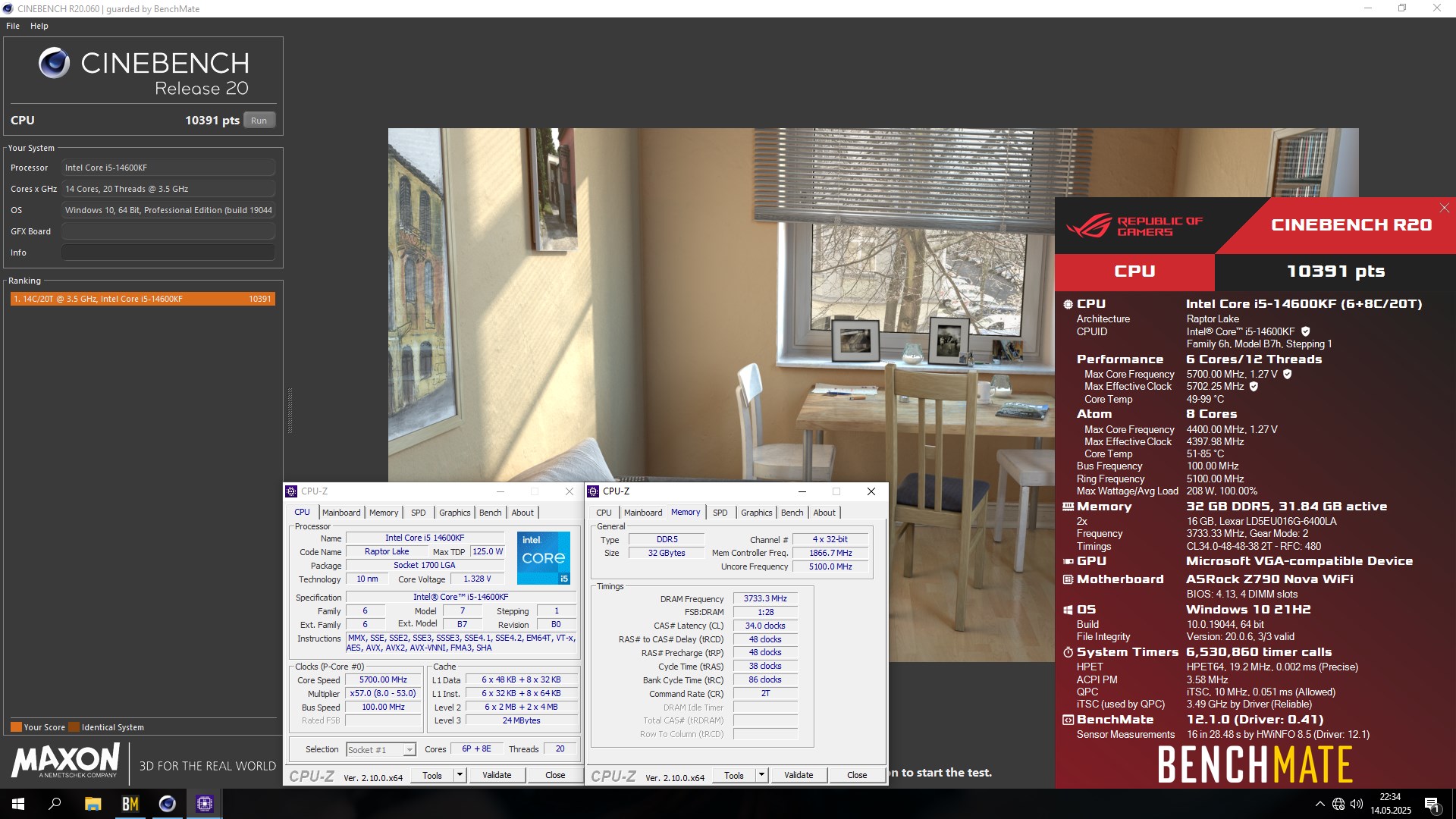Click CPUID verified shield checkmark
Image resolution: width=1456 pixels, height=819 pixels.
coord(1306,331)
